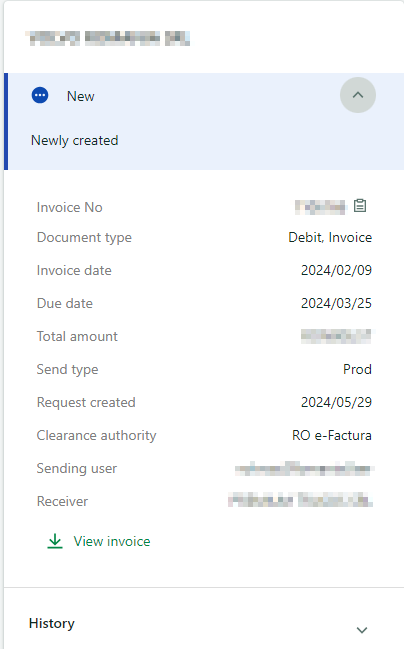
Task: Click the History section heading
Action: tap(52, 623)
